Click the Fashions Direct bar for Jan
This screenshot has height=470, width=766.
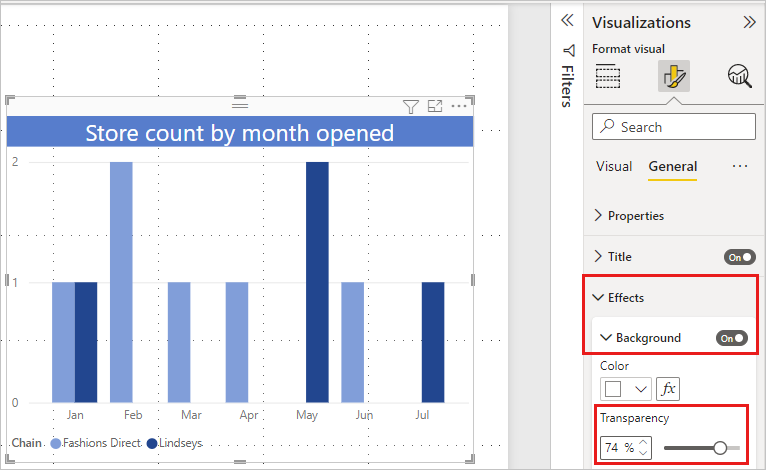click(64, 342)
